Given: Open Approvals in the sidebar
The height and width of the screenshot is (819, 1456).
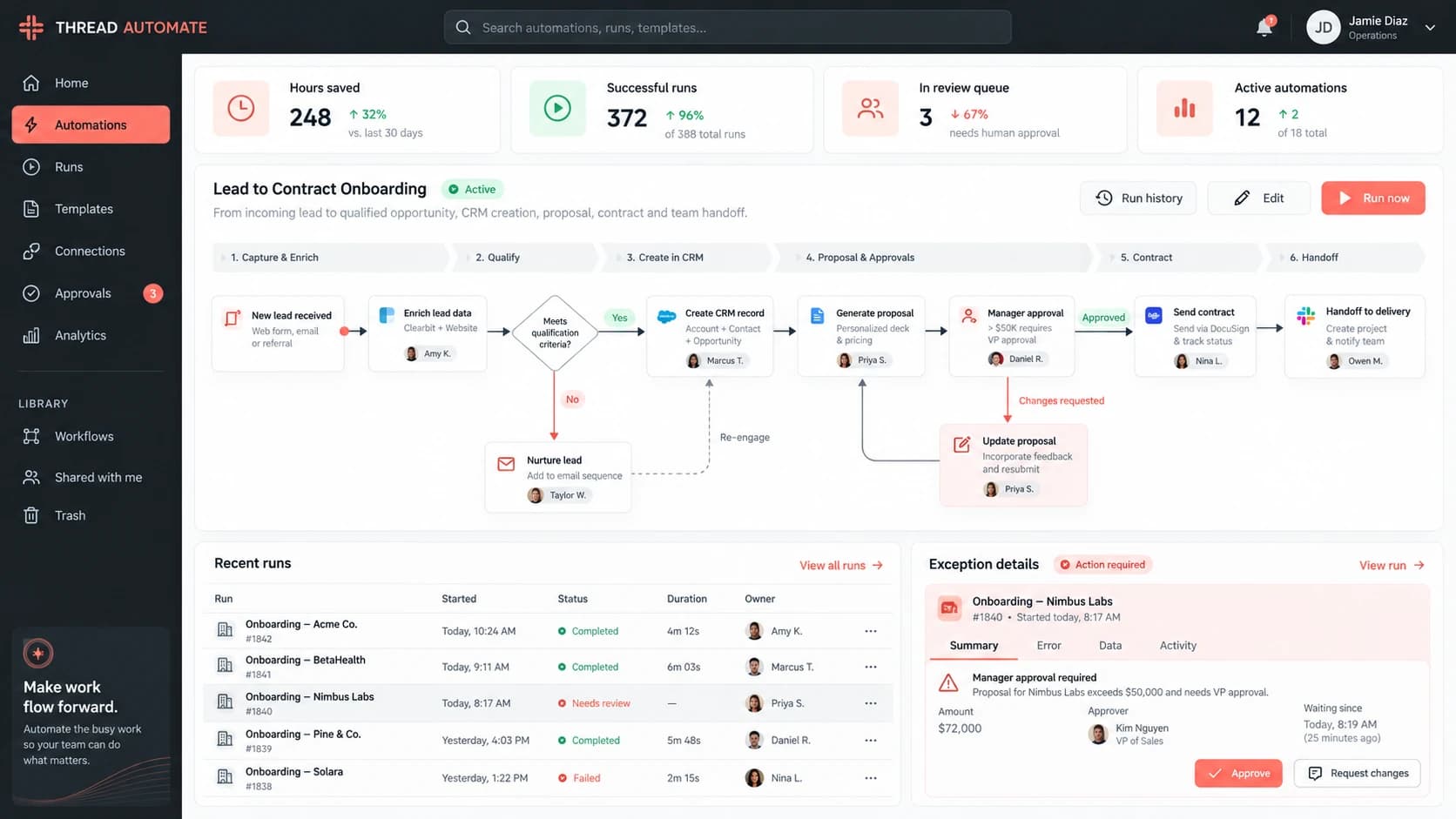Looking at the screenshot, I should click(91, 293).
